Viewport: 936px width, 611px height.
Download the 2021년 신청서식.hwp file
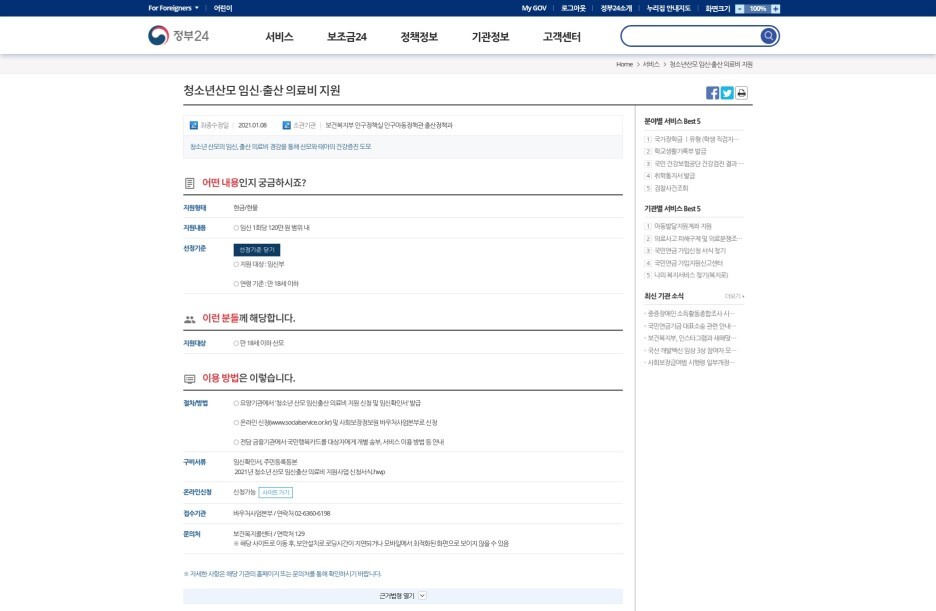pos(310,472)
